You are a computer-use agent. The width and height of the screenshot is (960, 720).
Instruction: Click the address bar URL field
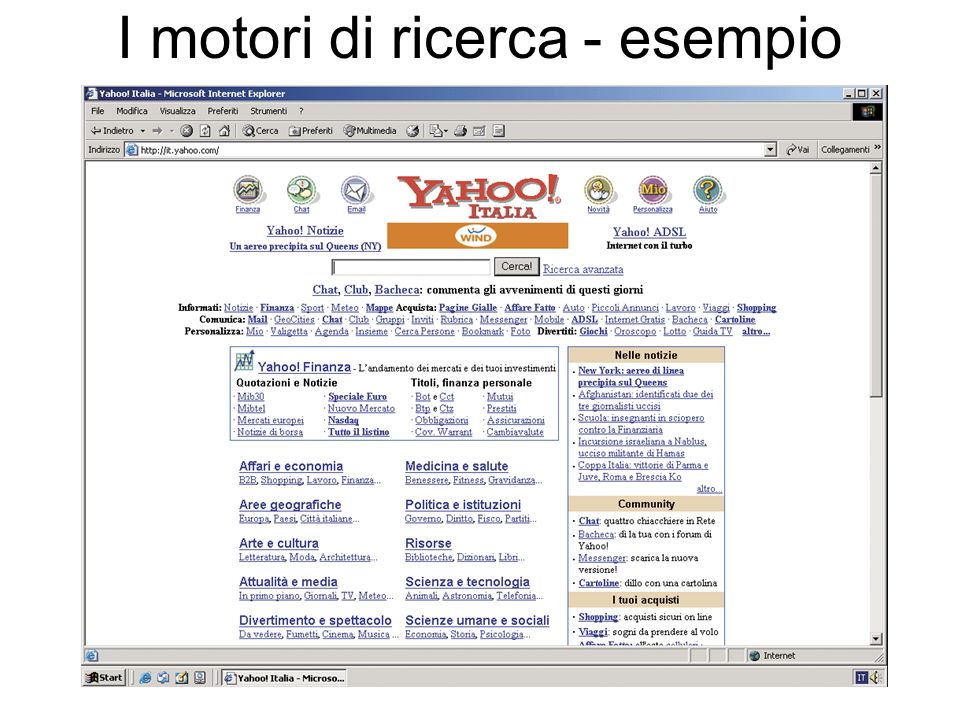tap(452, 149)
